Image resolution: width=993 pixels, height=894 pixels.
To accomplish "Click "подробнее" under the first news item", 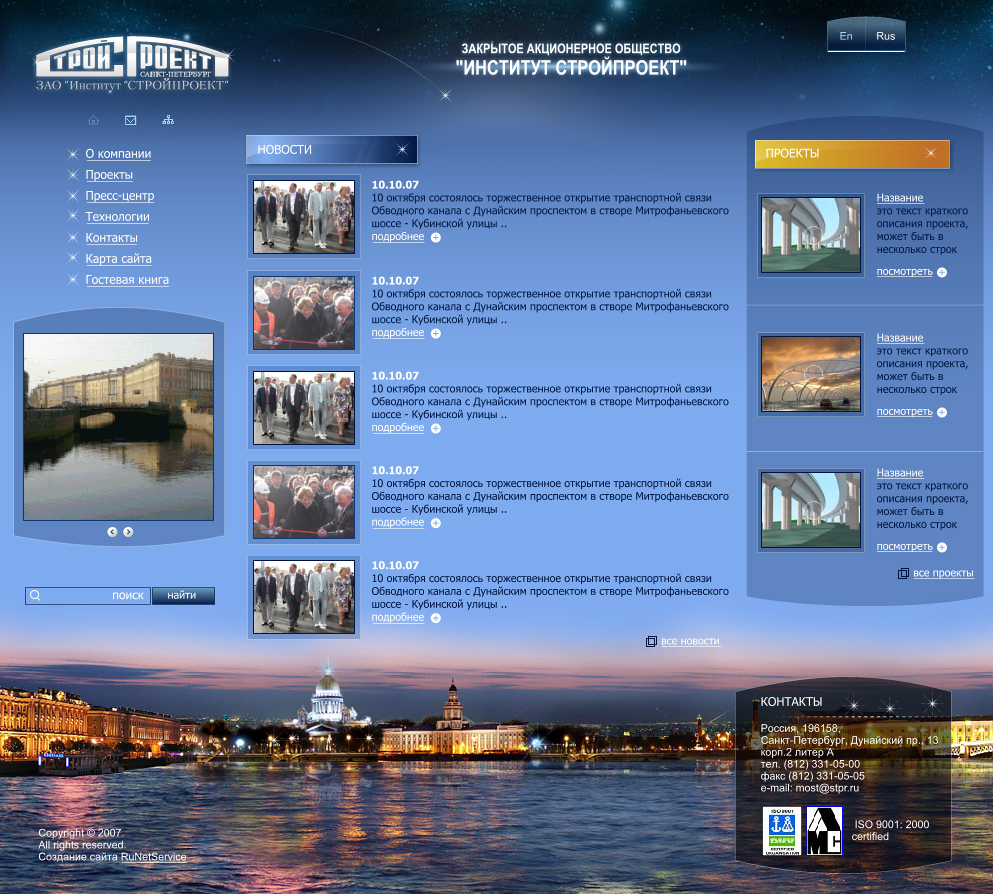I will pos(398,237).
